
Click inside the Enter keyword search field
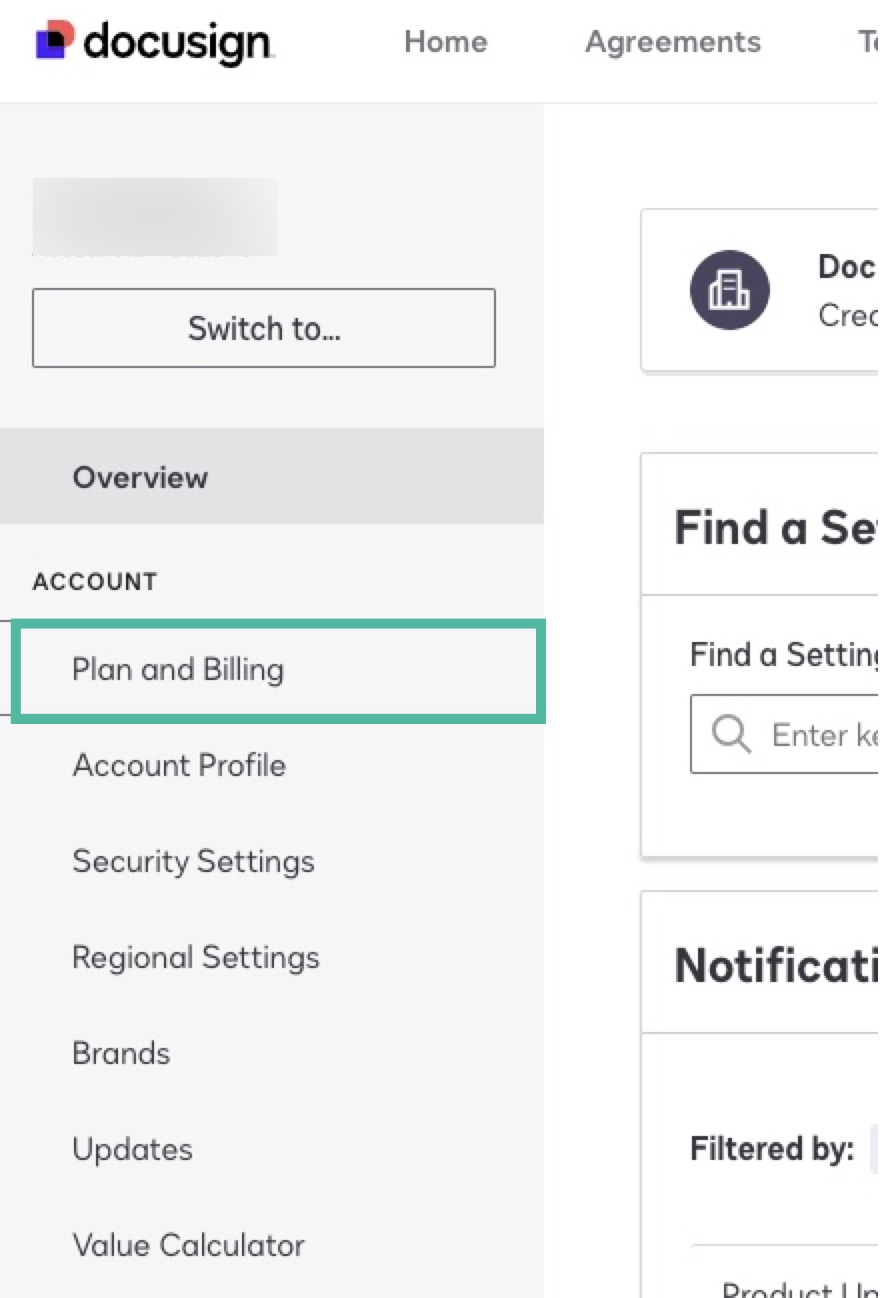810,734
